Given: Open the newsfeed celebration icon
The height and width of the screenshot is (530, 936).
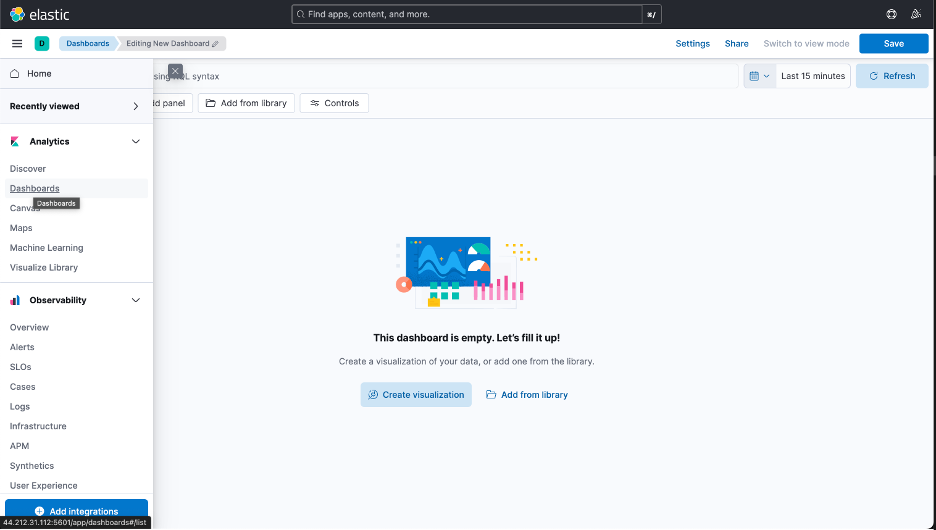Looking at the screenshot, I should click(916, 14).
